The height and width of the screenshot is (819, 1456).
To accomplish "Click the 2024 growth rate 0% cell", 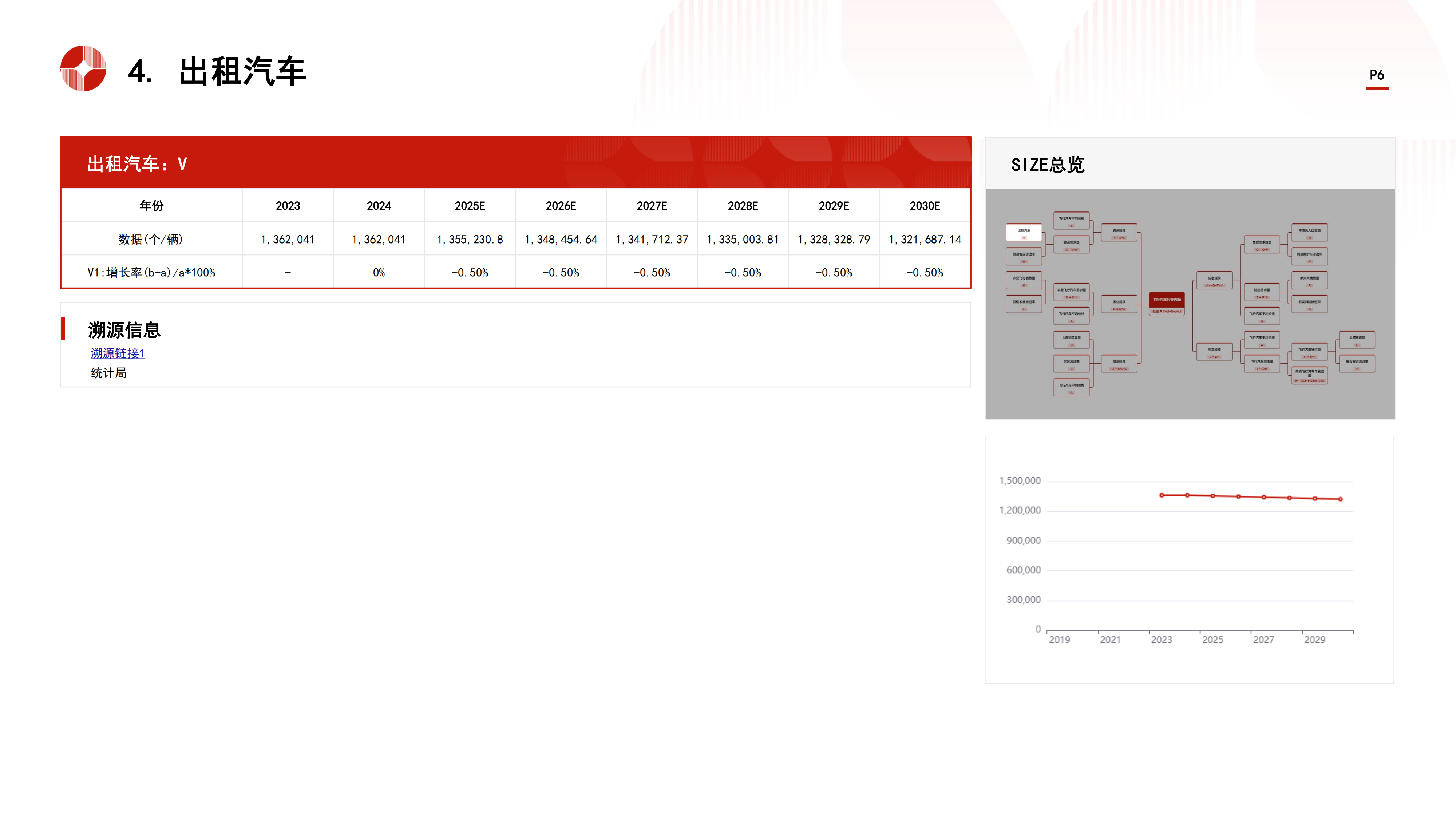I will coord(379,272).
